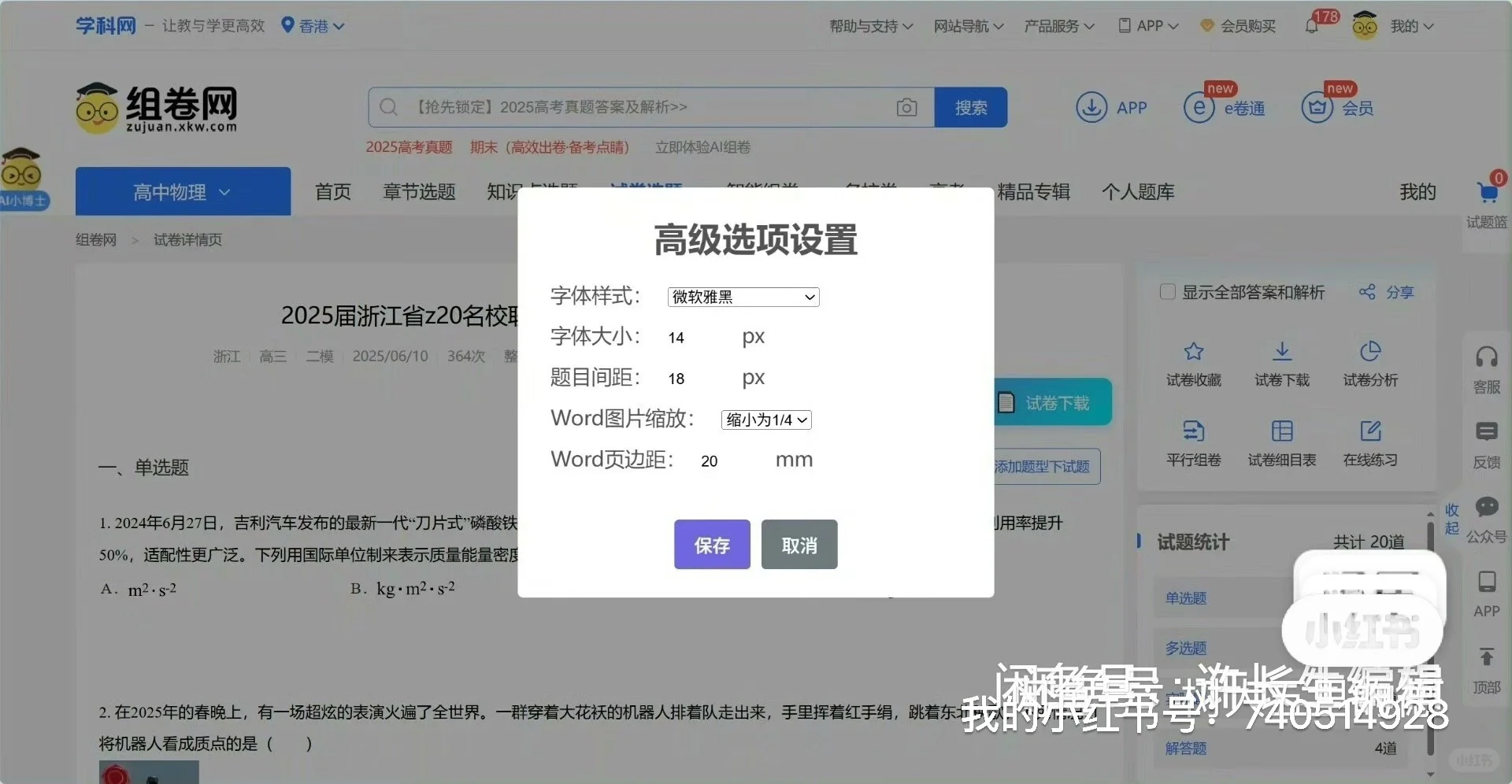Viewport: 1512px width, 784px height.
Task: Expand the 香港 location dropdown
Action: tap(314, 25)
